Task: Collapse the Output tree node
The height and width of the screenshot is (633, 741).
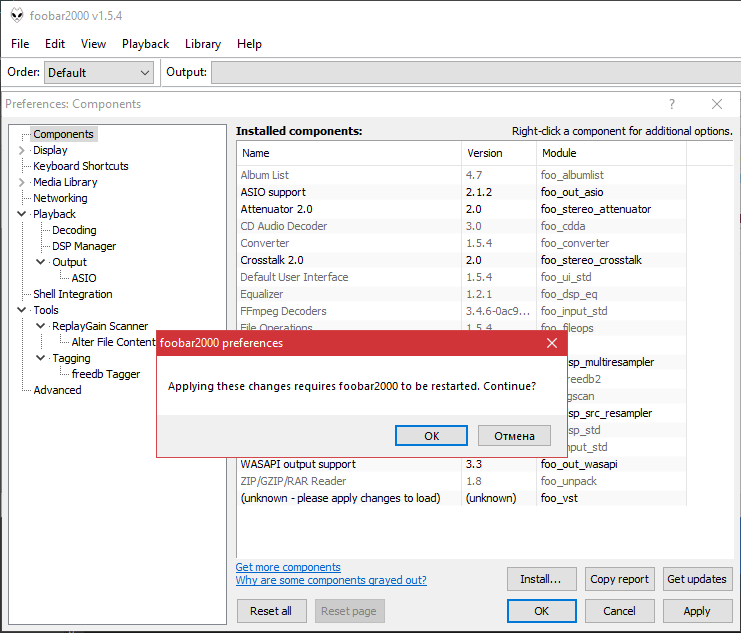Action: click(x=41, y=262)
